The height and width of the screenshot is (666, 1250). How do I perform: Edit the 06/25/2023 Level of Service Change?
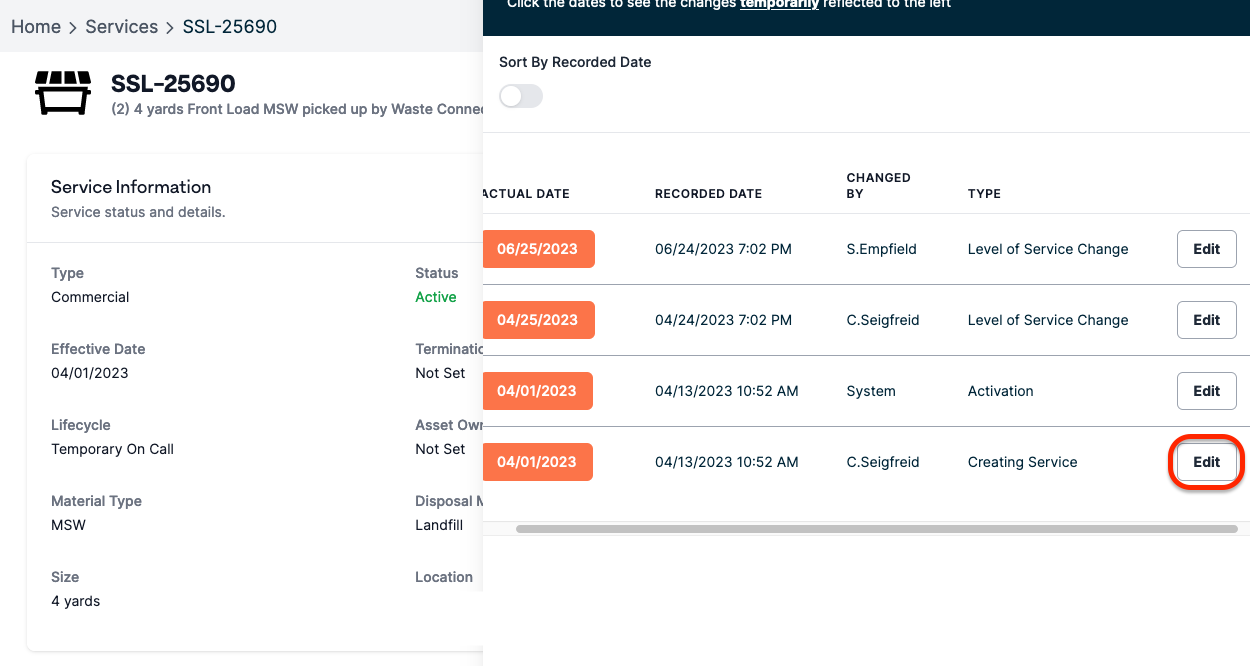(x=1207, y=249)
